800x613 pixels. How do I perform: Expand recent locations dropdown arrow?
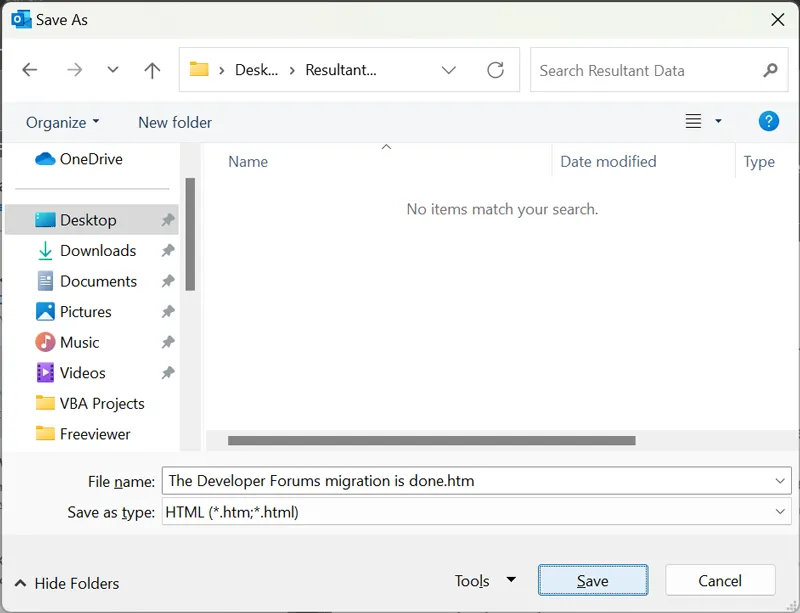point(112,70)
